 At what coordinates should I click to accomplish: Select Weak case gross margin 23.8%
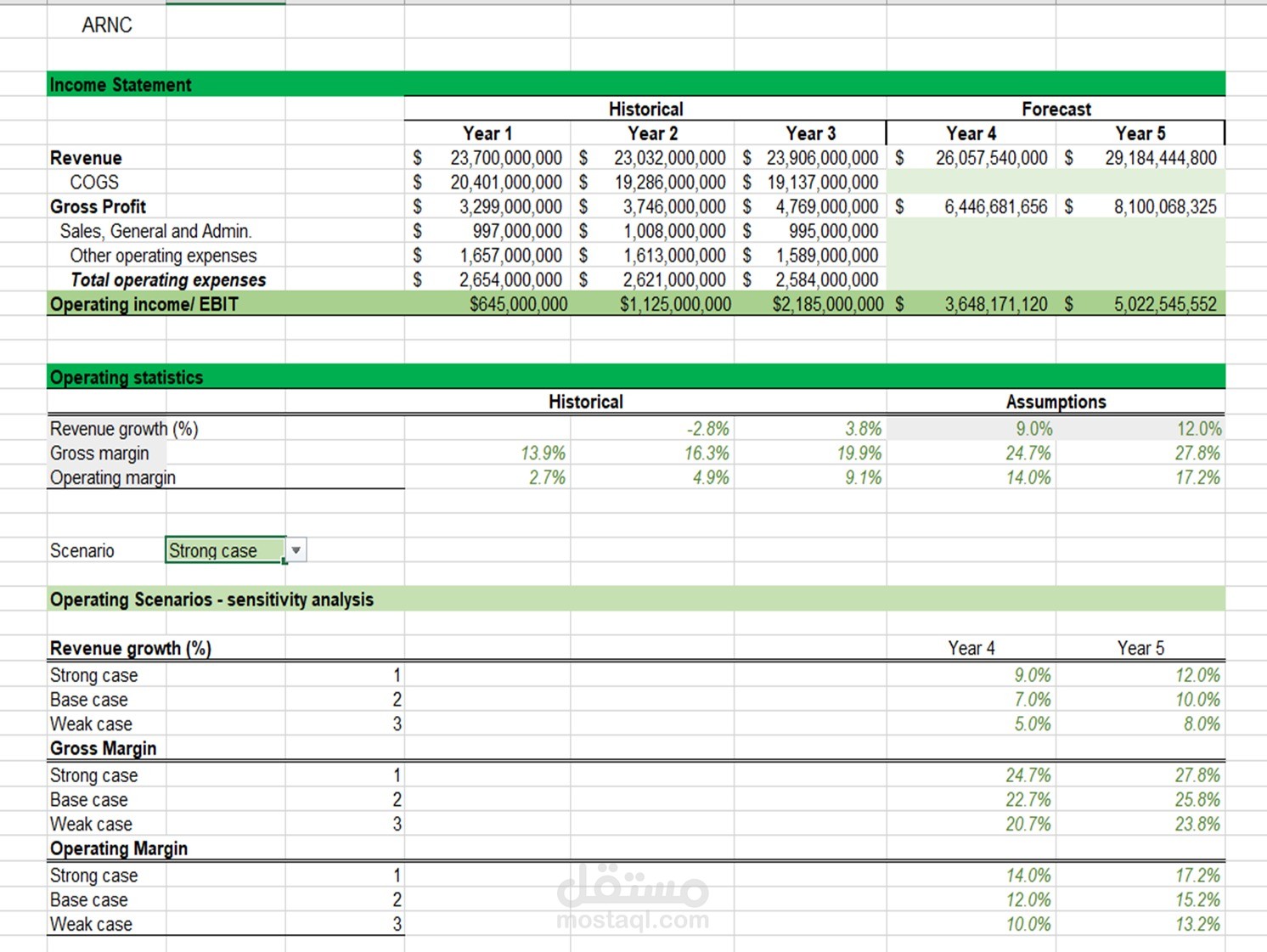(1197, 825)
